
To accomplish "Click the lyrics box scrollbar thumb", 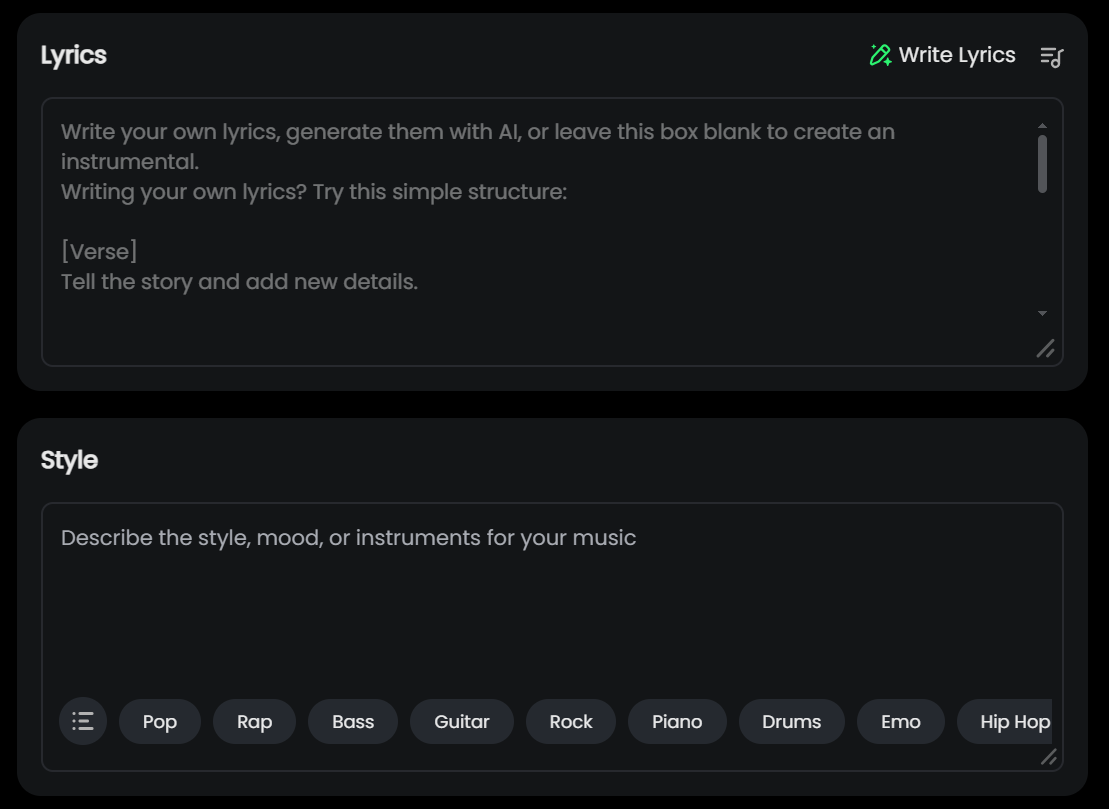I will click(x=1042, y=163).
